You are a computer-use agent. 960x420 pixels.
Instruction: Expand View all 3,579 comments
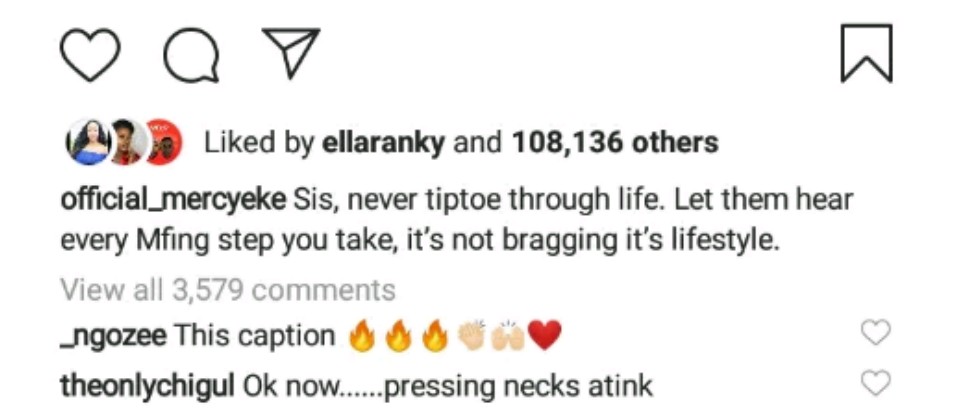[x=228, y=290]
